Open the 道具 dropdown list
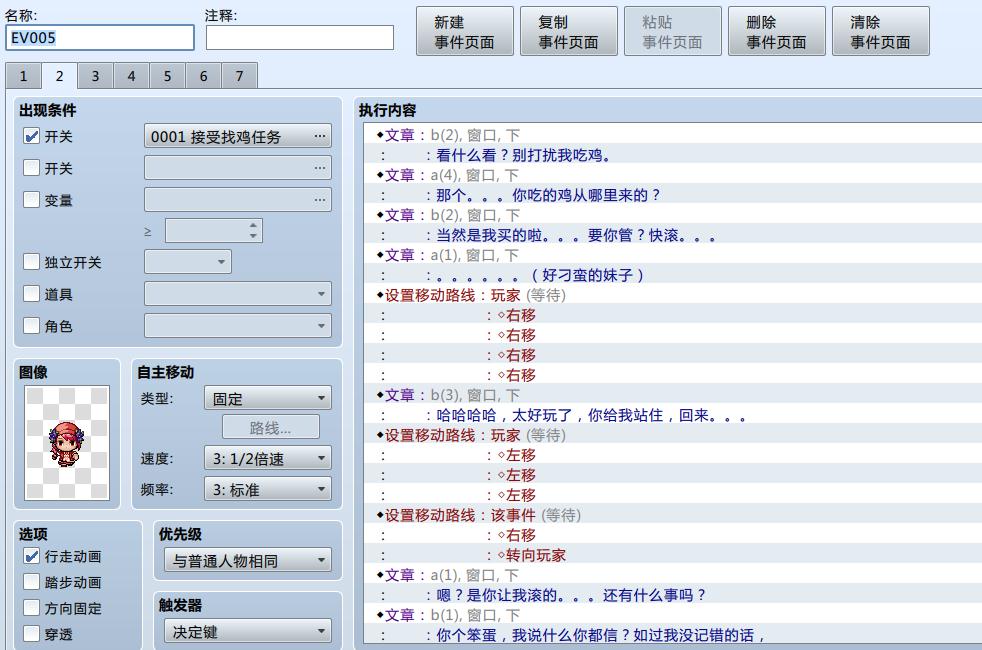Screen dimensions: 982x650 coord(238,293)
